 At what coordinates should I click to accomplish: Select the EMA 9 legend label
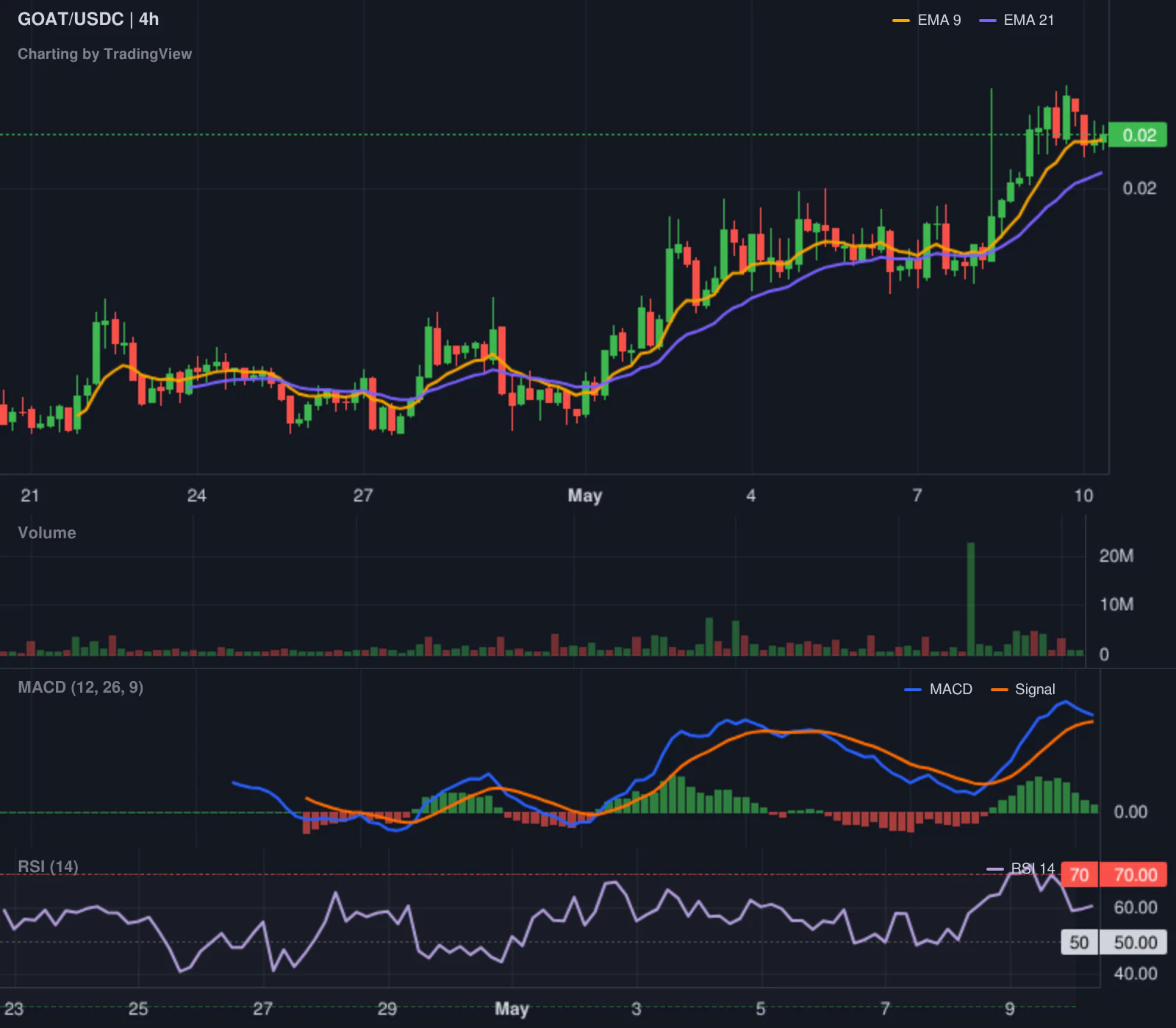click(x=939, y=21)
